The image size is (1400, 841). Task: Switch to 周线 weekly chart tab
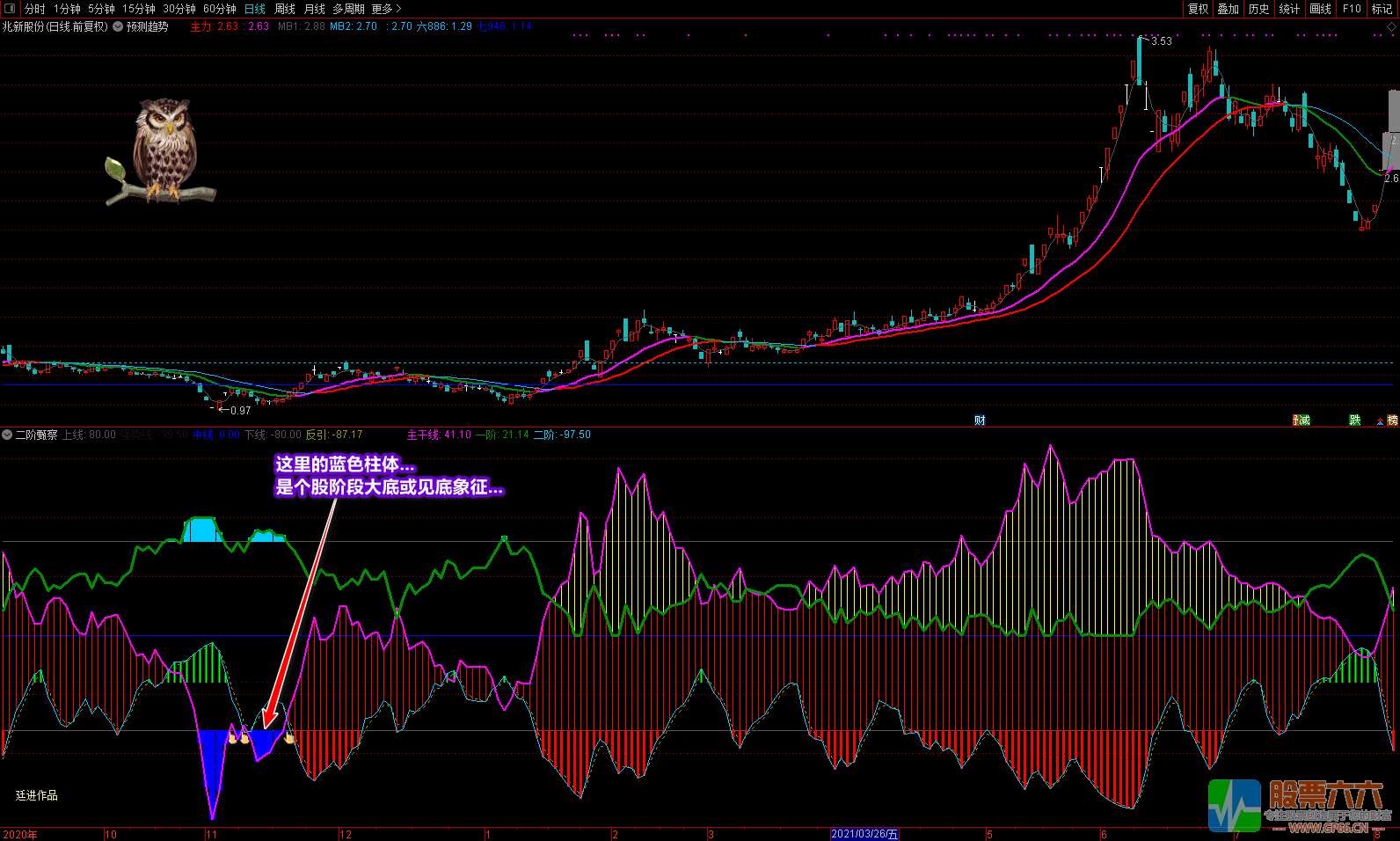click(x=285, y=9)
